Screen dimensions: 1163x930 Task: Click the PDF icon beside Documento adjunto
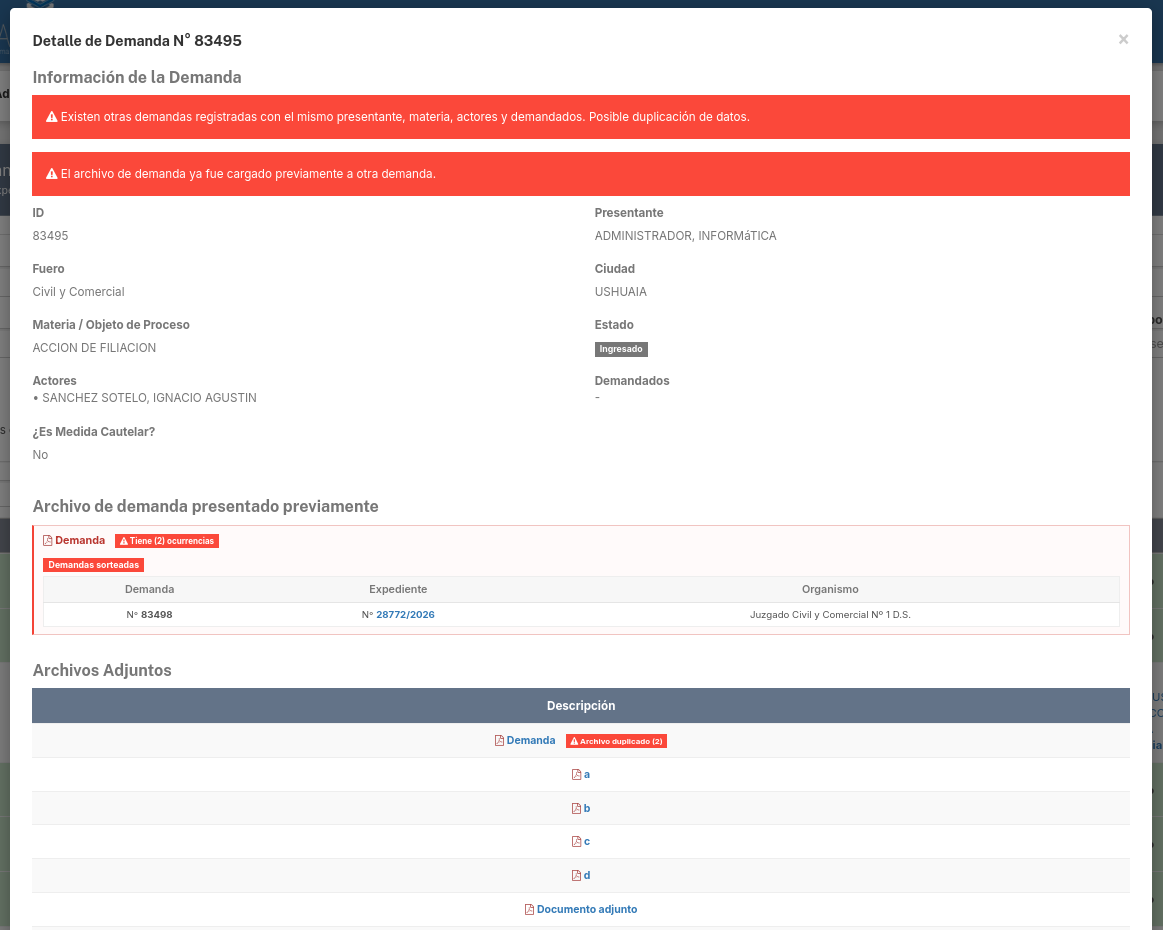pos(529,910)
